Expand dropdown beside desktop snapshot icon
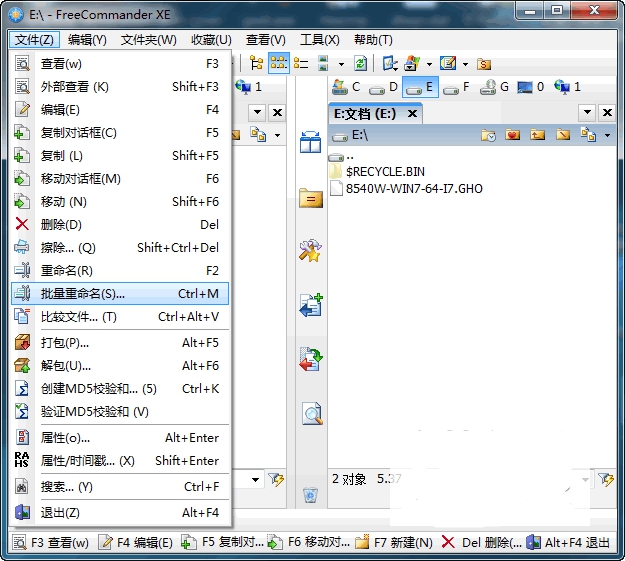Image resolution: width=625 pixels, height=561 pixels. click(429, 64)
